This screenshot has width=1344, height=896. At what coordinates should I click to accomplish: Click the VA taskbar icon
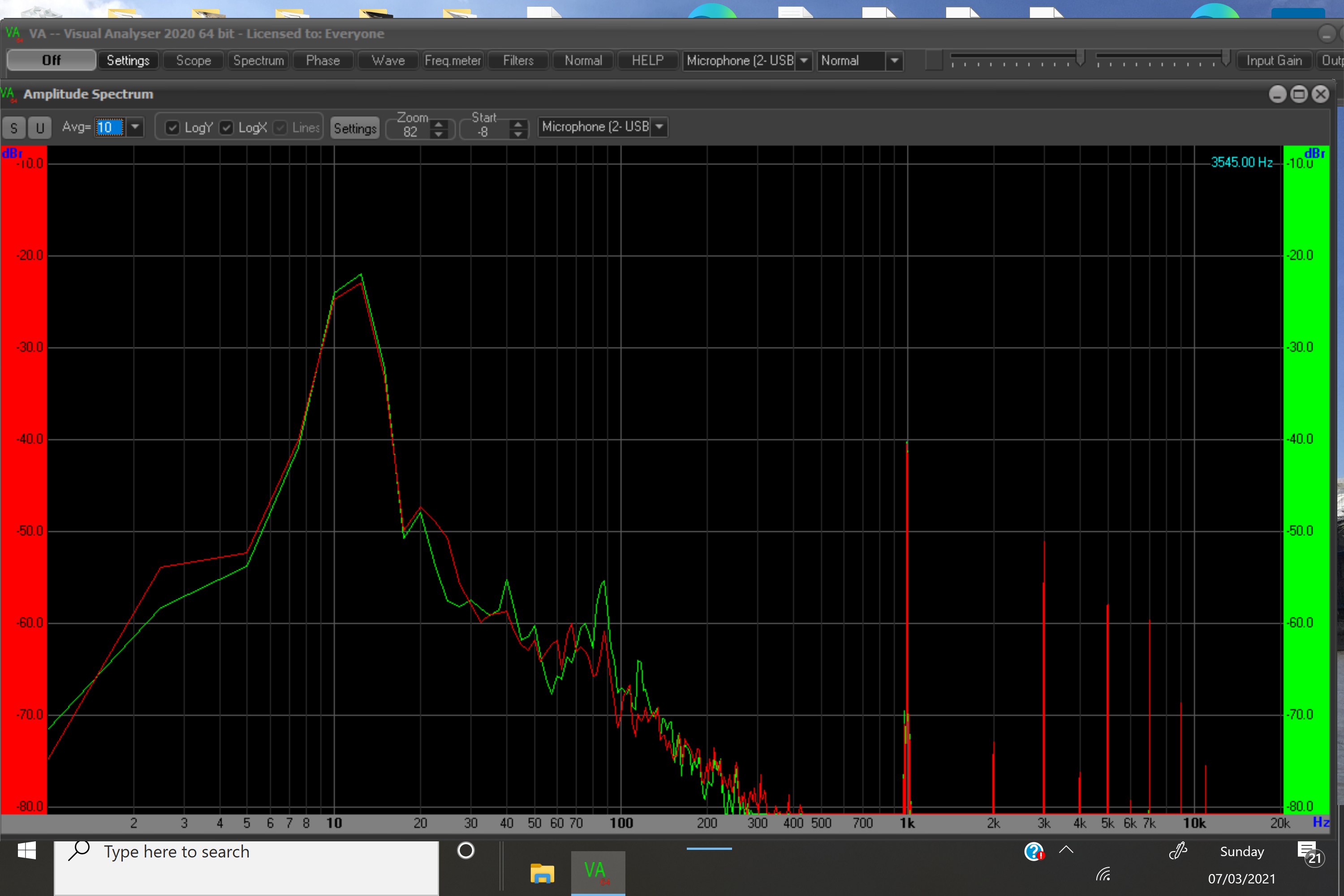tap(598, 873)
